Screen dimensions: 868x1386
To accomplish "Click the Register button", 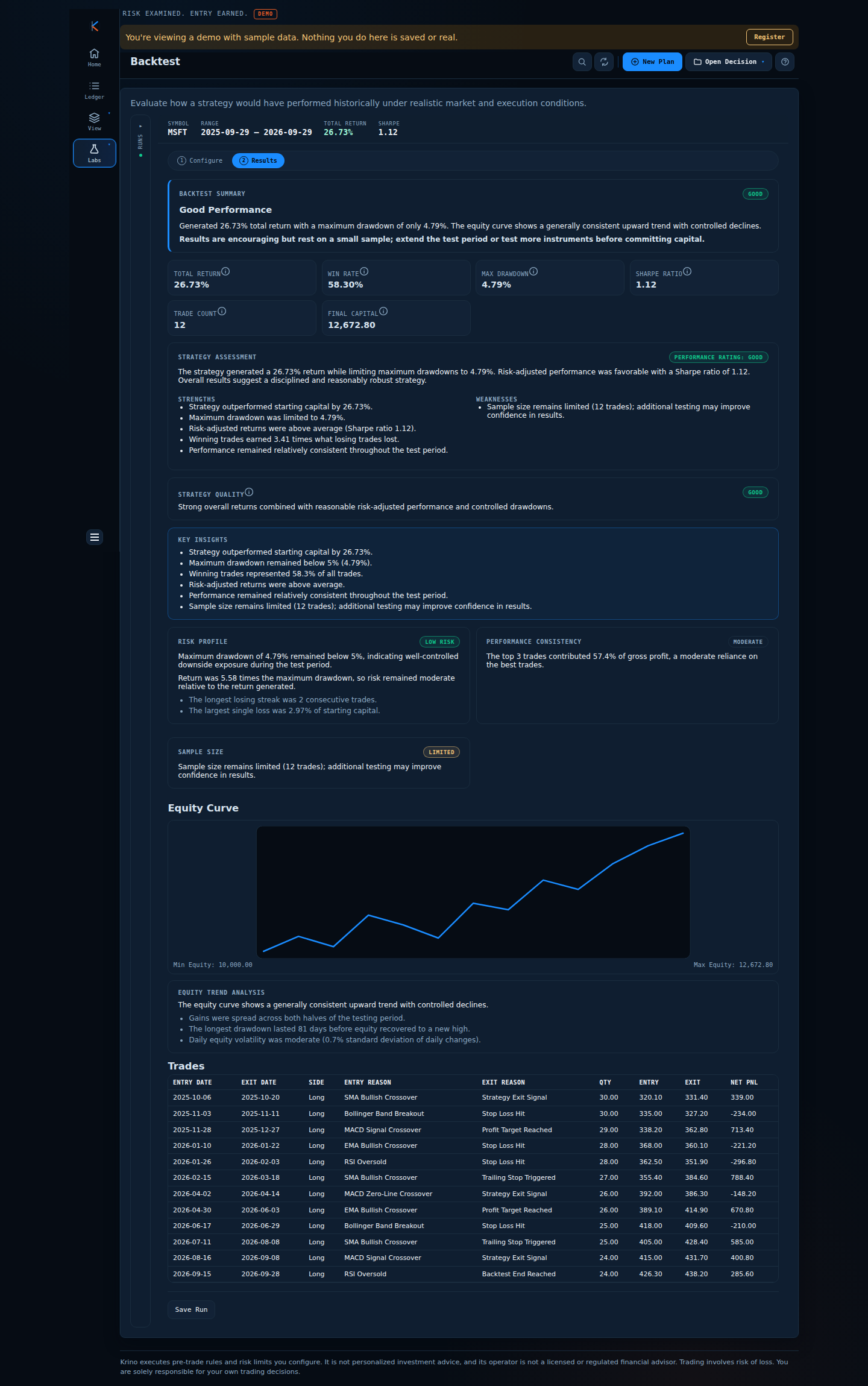I will [x=769, y=37].
